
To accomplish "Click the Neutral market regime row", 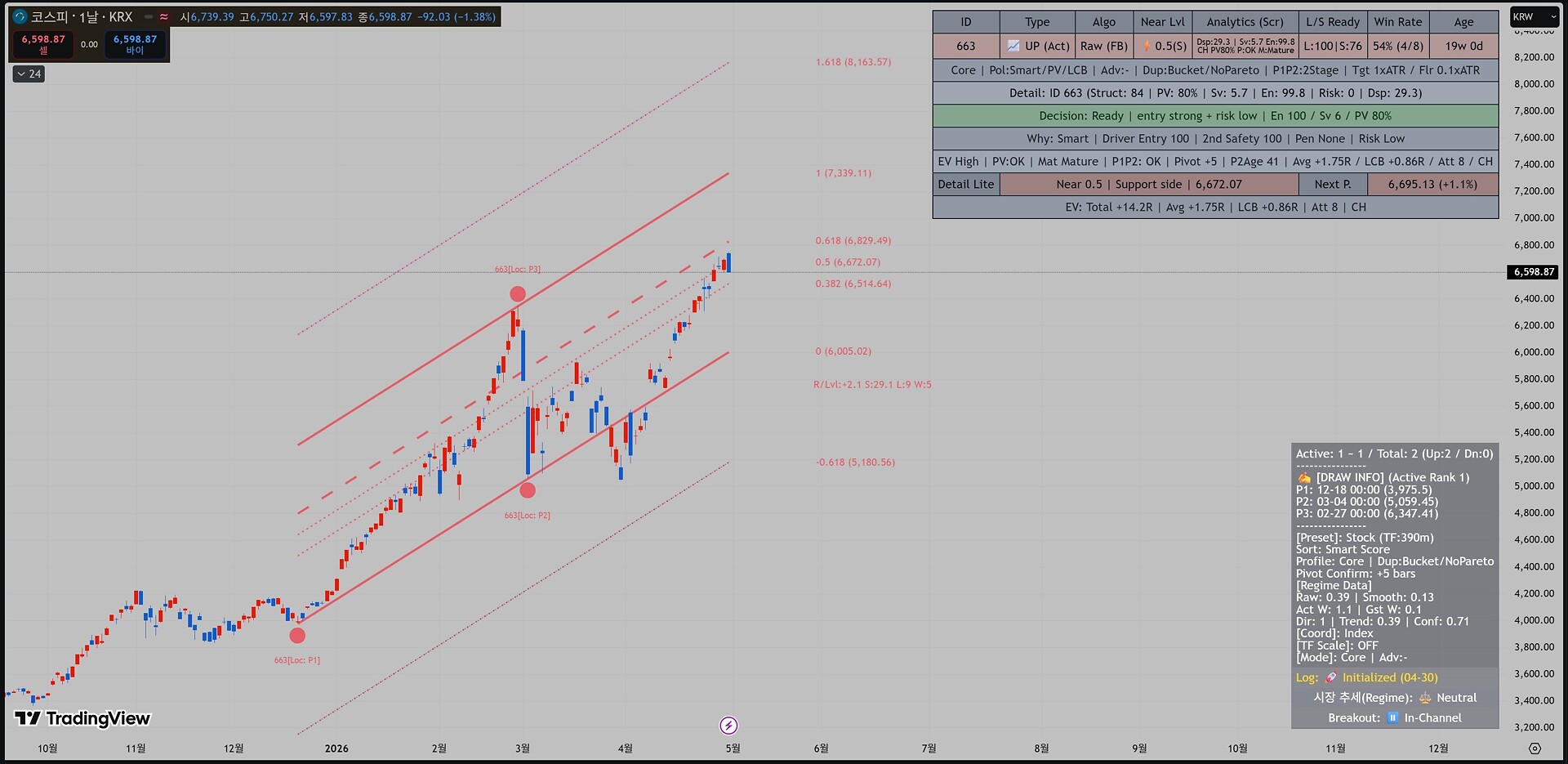I will [x=1395, y=698].
